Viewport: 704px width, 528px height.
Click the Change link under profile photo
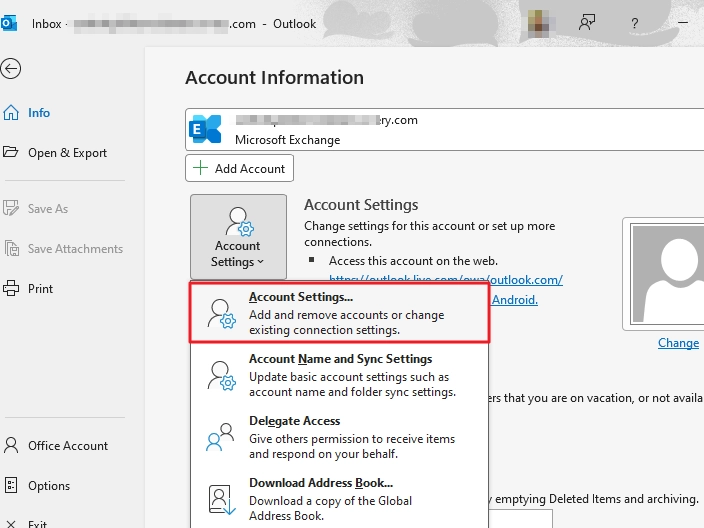click(x=678, y=343)
